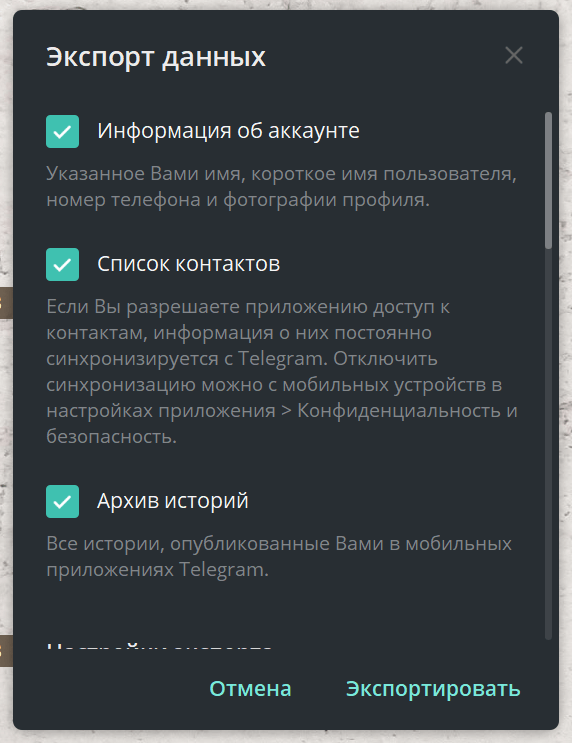Close the Экспорт данных dialog with X
The image size is (572, 743).
click(514, 55)
